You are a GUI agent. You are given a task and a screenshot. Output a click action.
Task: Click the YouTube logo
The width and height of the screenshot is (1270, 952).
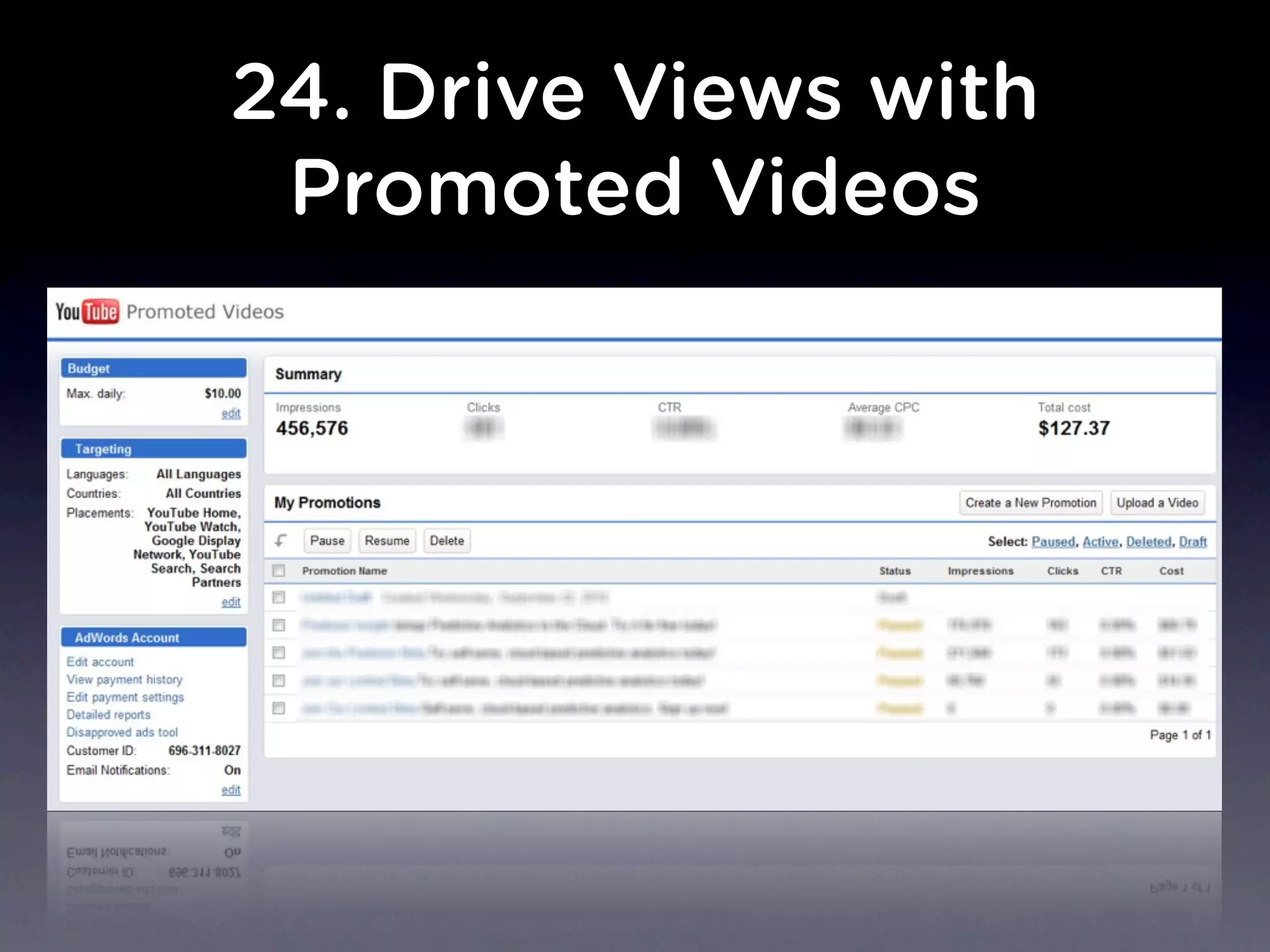tap(87, 312)
